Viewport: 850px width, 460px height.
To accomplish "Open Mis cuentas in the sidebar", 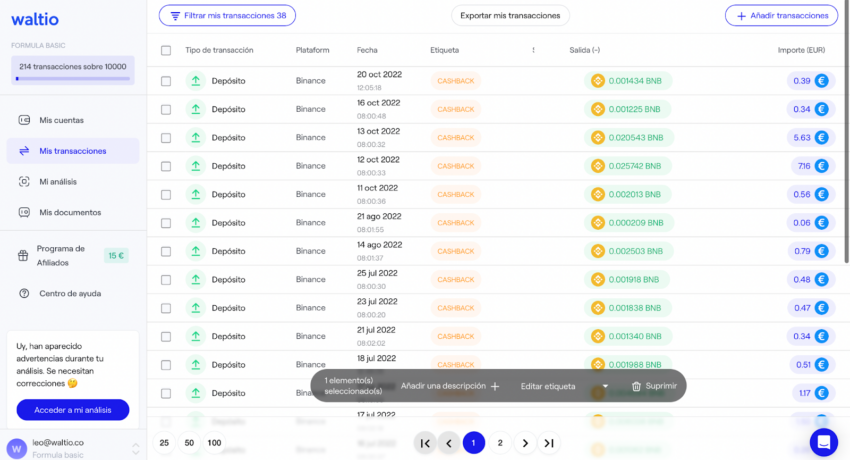I will (x=61, y=120).
